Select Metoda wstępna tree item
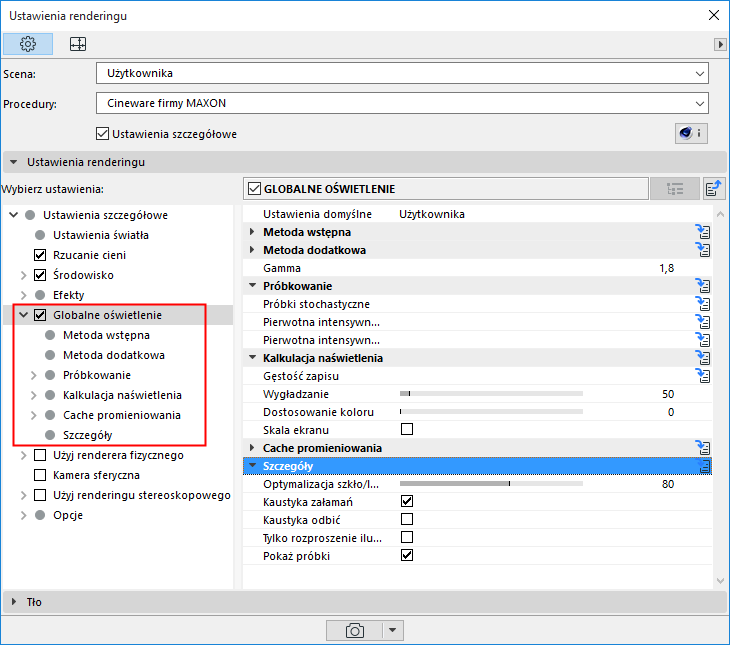Viewport: 730px width, 645px height. 106,335
